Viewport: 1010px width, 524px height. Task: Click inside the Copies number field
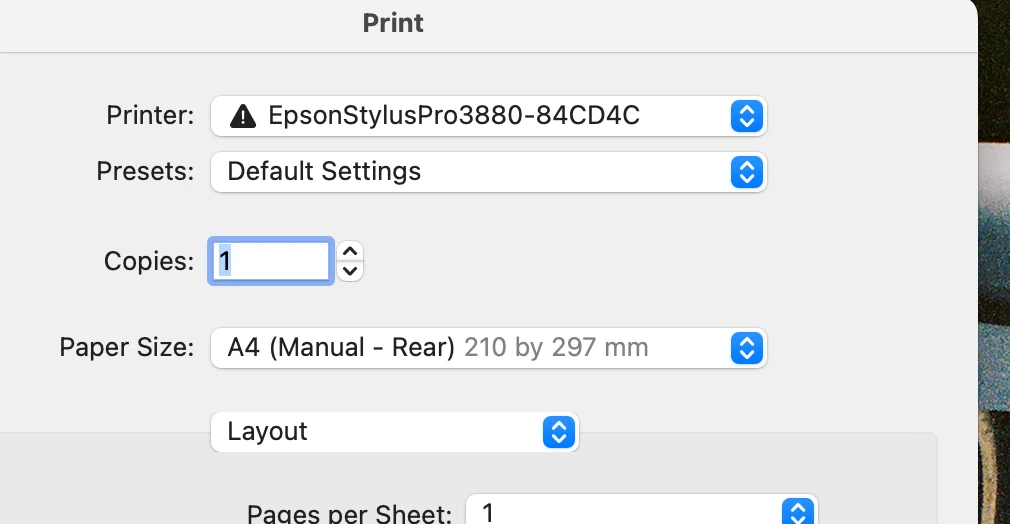pyautogui.click(x=271, y=261)
